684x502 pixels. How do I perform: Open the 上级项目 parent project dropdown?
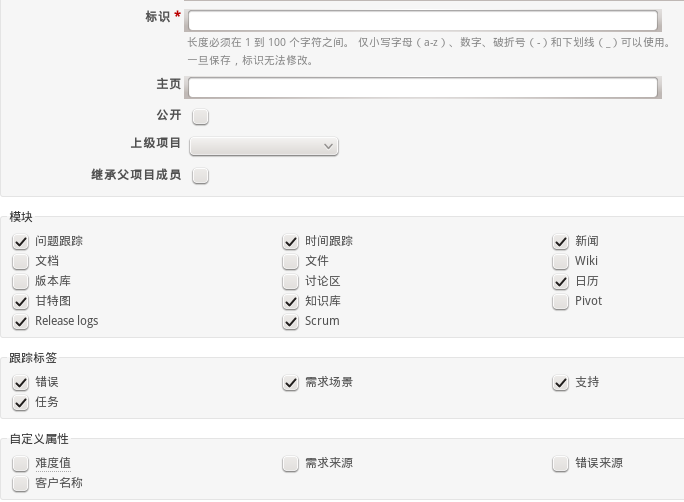tap(264, 146)
